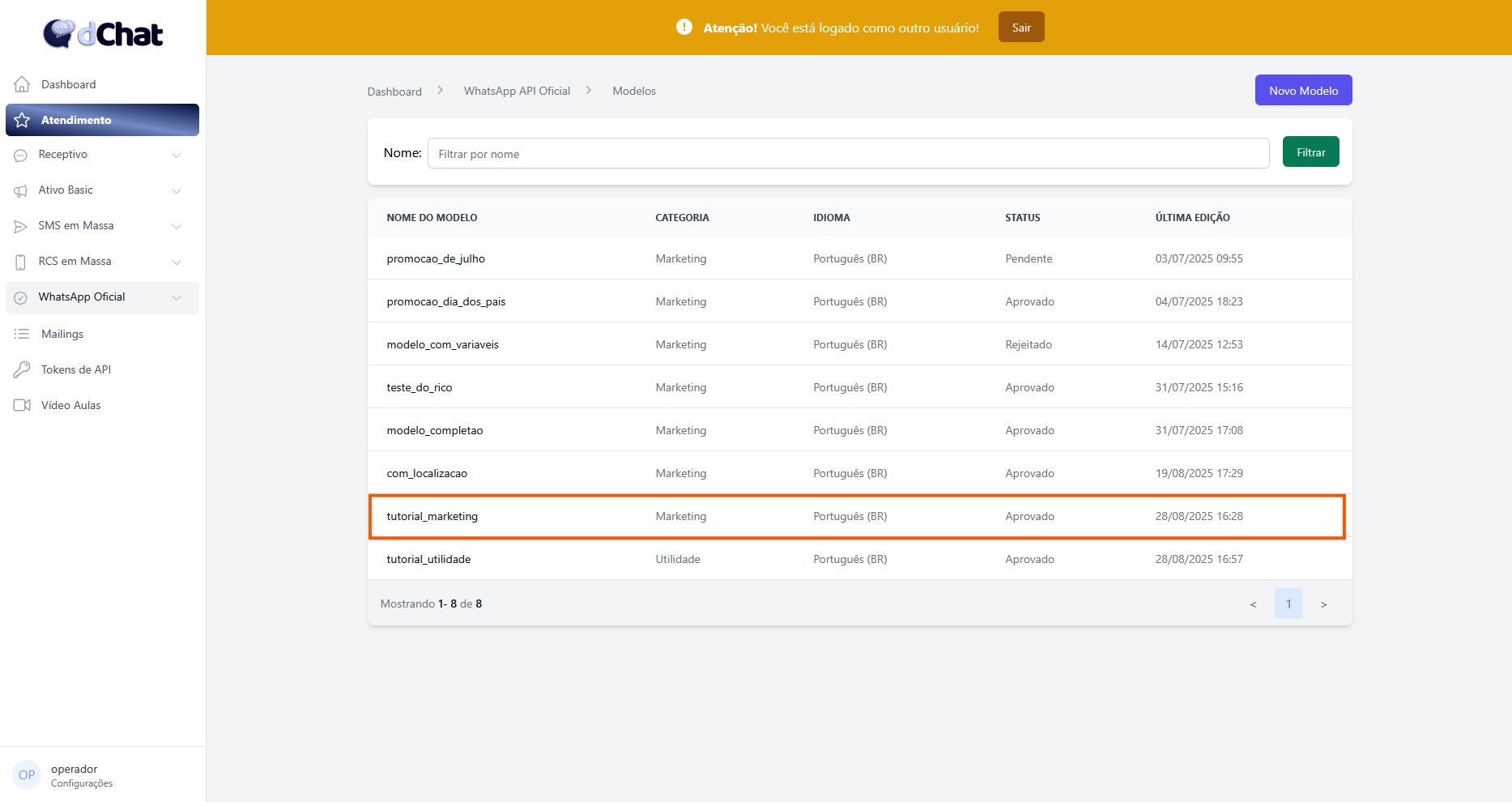Click the Mailings list icon
1512x802 pixels.
tap(22, 334)
